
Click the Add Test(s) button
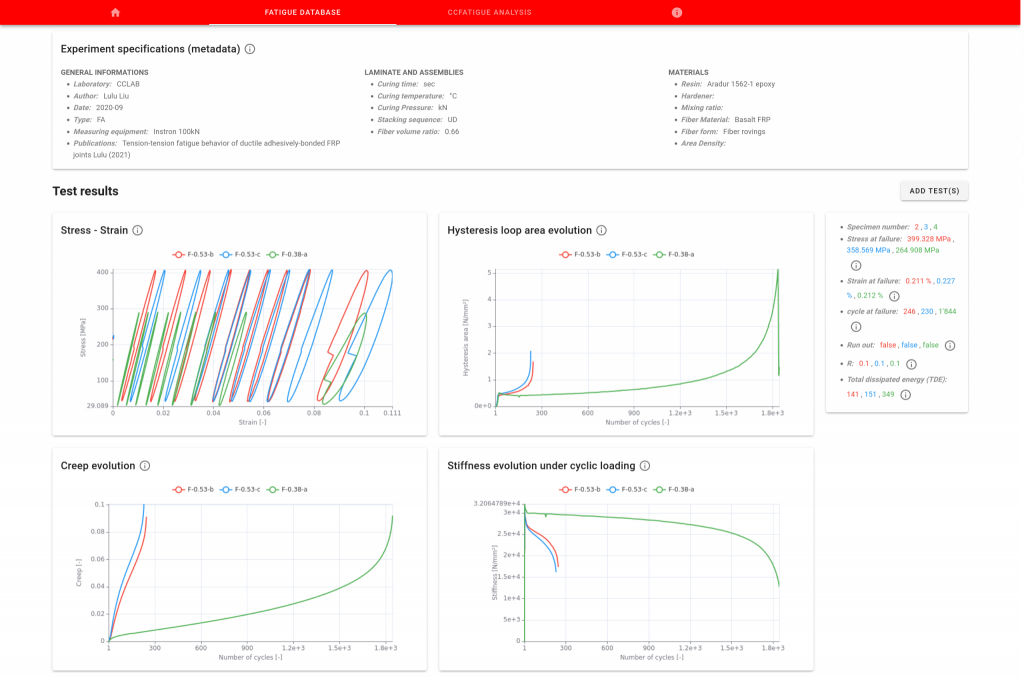934,191
